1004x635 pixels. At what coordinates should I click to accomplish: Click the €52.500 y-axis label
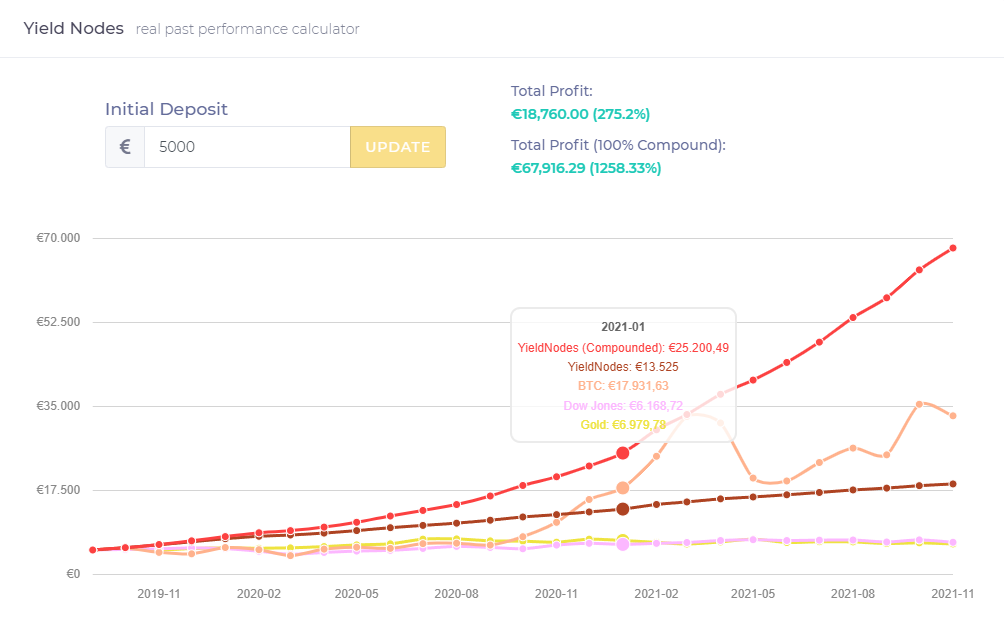pos(58,322)
